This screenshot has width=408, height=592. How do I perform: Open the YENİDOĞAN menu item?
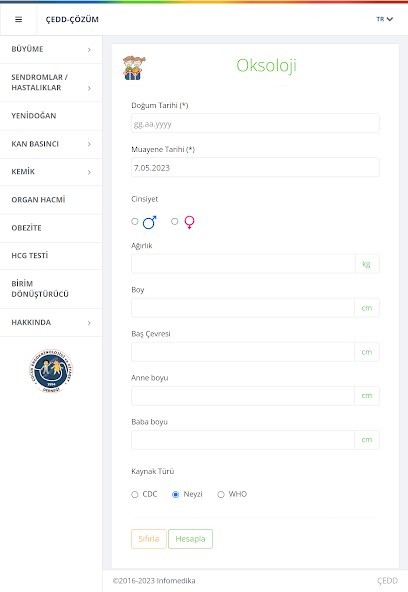tap(51, 116)
